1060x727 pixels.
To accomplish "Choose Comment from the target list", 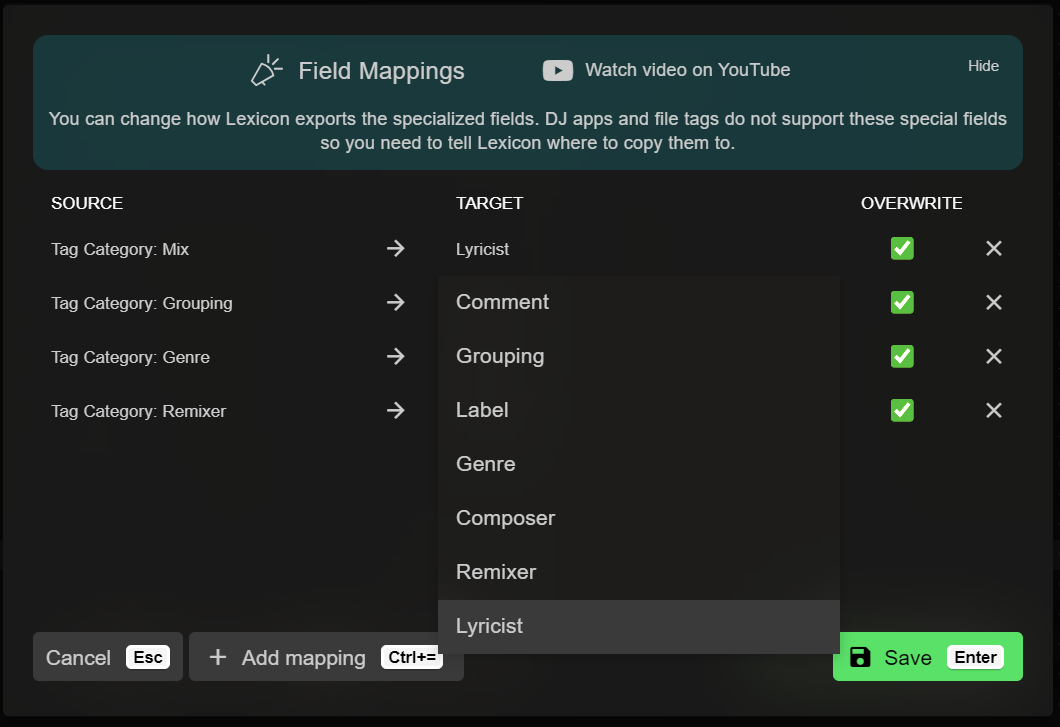I will pyautogui.click(x=503, y=302).
